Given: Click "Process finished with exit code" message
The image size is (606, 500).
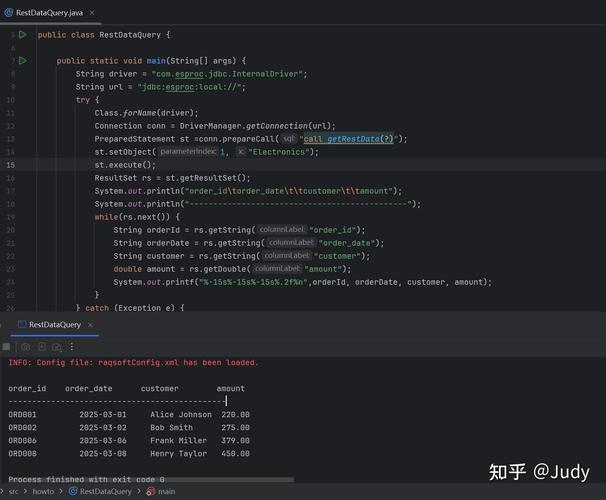Looking at the screenshot, I should pos(86,479).
